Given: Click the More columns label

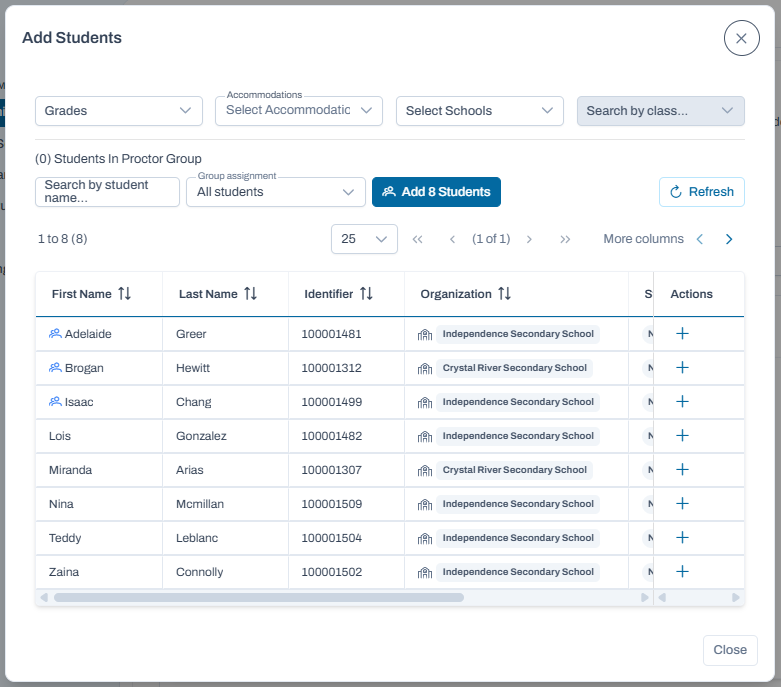Looking at the screenshot, I should click(x=644, y=239).
